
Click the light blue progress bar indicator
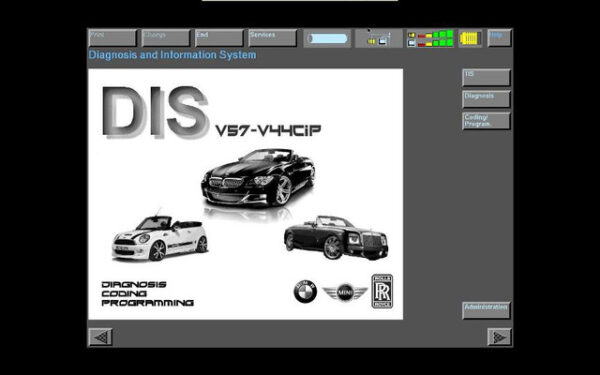tap(328, 39)
